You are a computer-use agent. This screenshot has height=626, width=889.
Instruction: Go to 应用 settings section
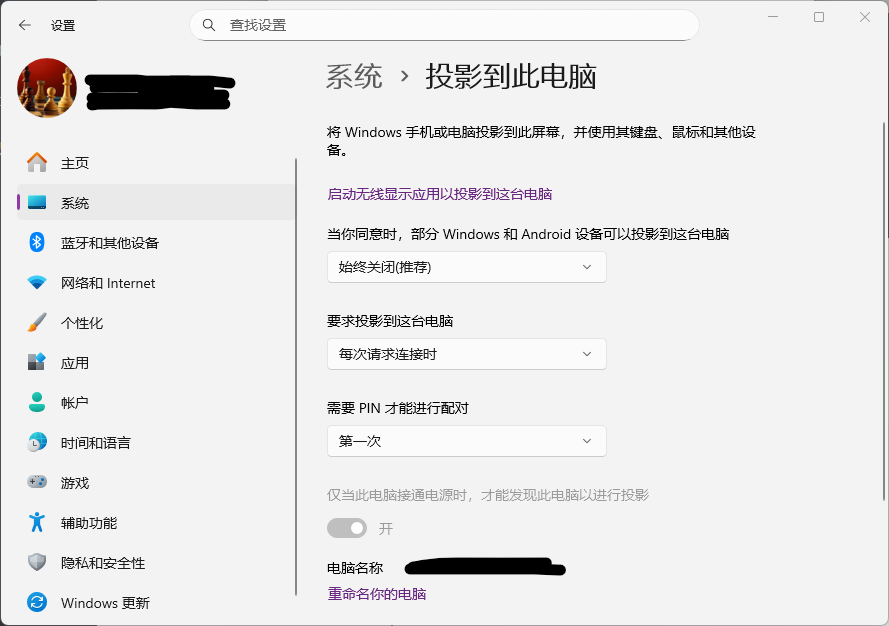coord(75,363)
